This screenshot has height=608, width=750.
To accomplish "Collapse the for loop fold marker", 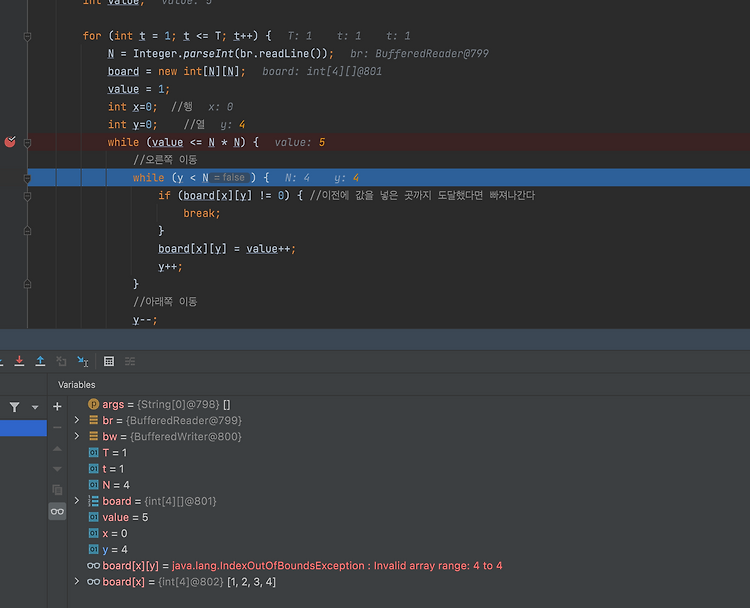I will [x=28, y=36].
